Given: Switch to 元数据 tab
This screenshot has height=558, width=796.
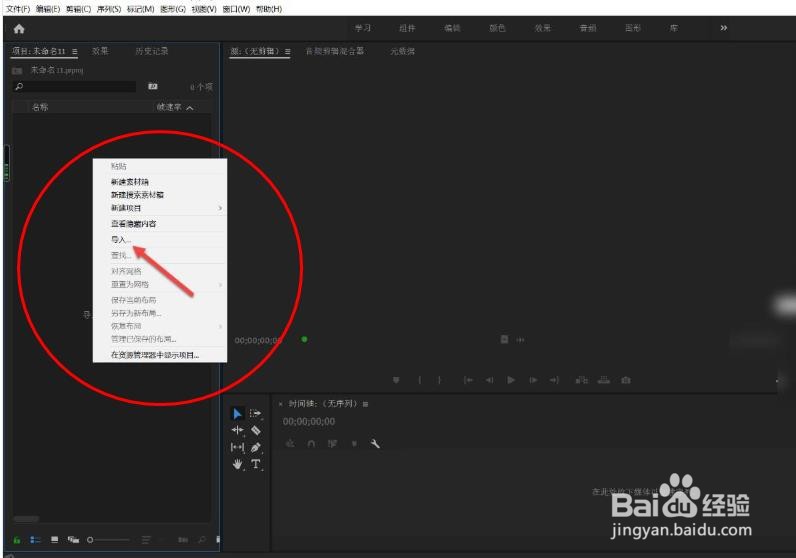Looking at the screenshot, I should click(x=403, y=51).
